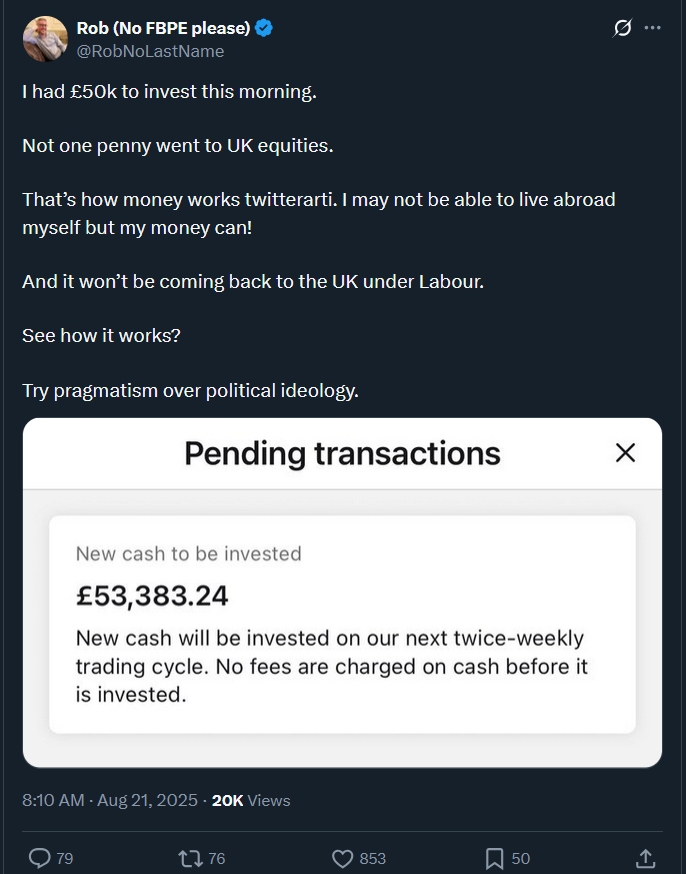
Task: Open the share icon for this post
Action: pos(645,858)
